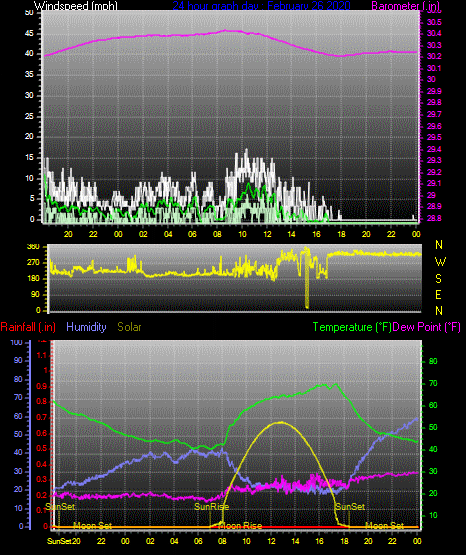Click the 0.5 rainfall axis tick
The image size is (466, 555).
pos(42,448)
